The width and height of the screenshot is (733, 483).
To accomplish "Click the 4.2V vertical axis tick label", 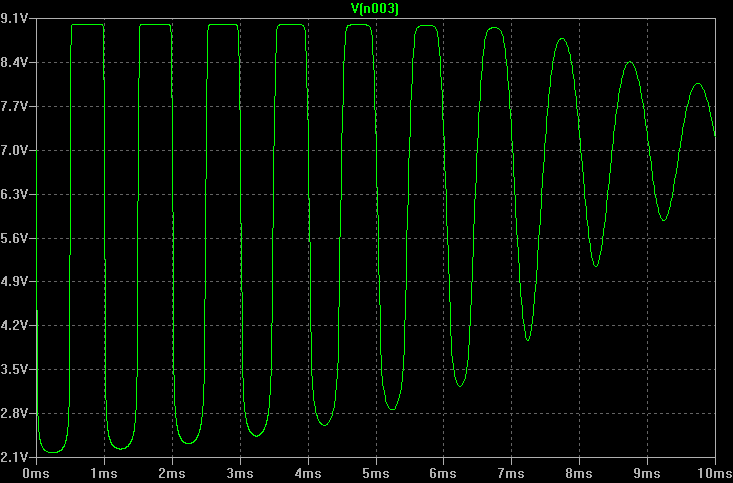I will point(17,326).
